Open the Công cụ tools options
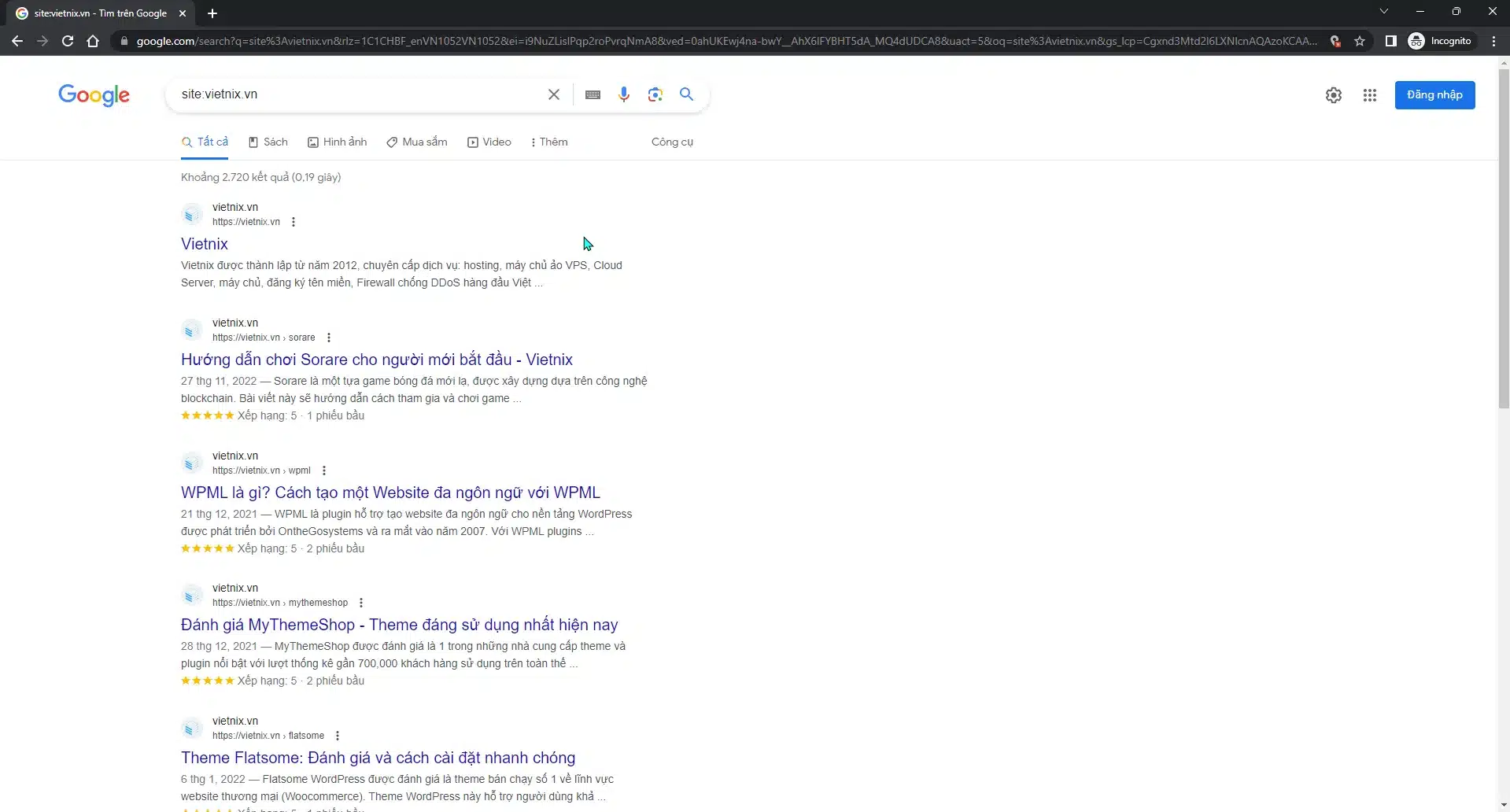Image resolution: width=1510 pixels, height=812 pixels. point(672,142)
